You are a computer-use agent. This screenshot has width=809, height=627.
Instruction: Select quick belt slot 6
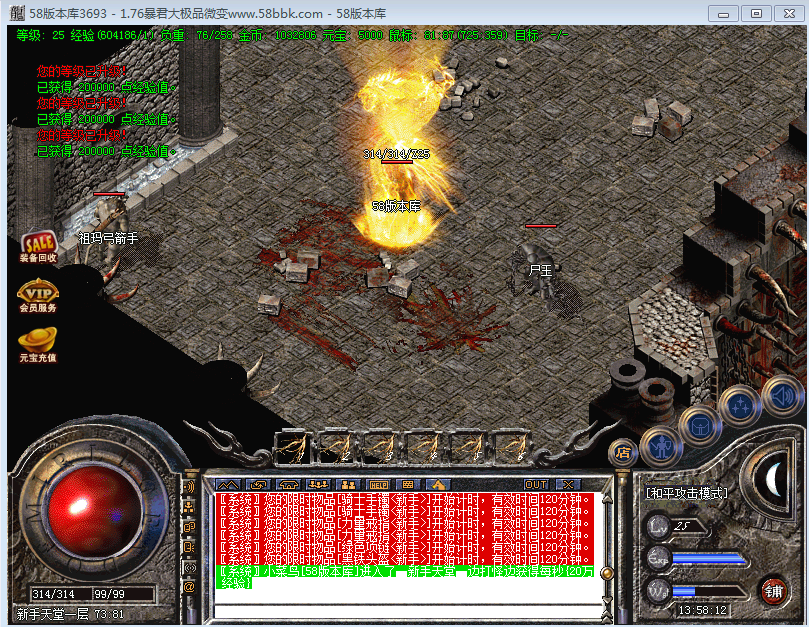[x=511, y=447]
